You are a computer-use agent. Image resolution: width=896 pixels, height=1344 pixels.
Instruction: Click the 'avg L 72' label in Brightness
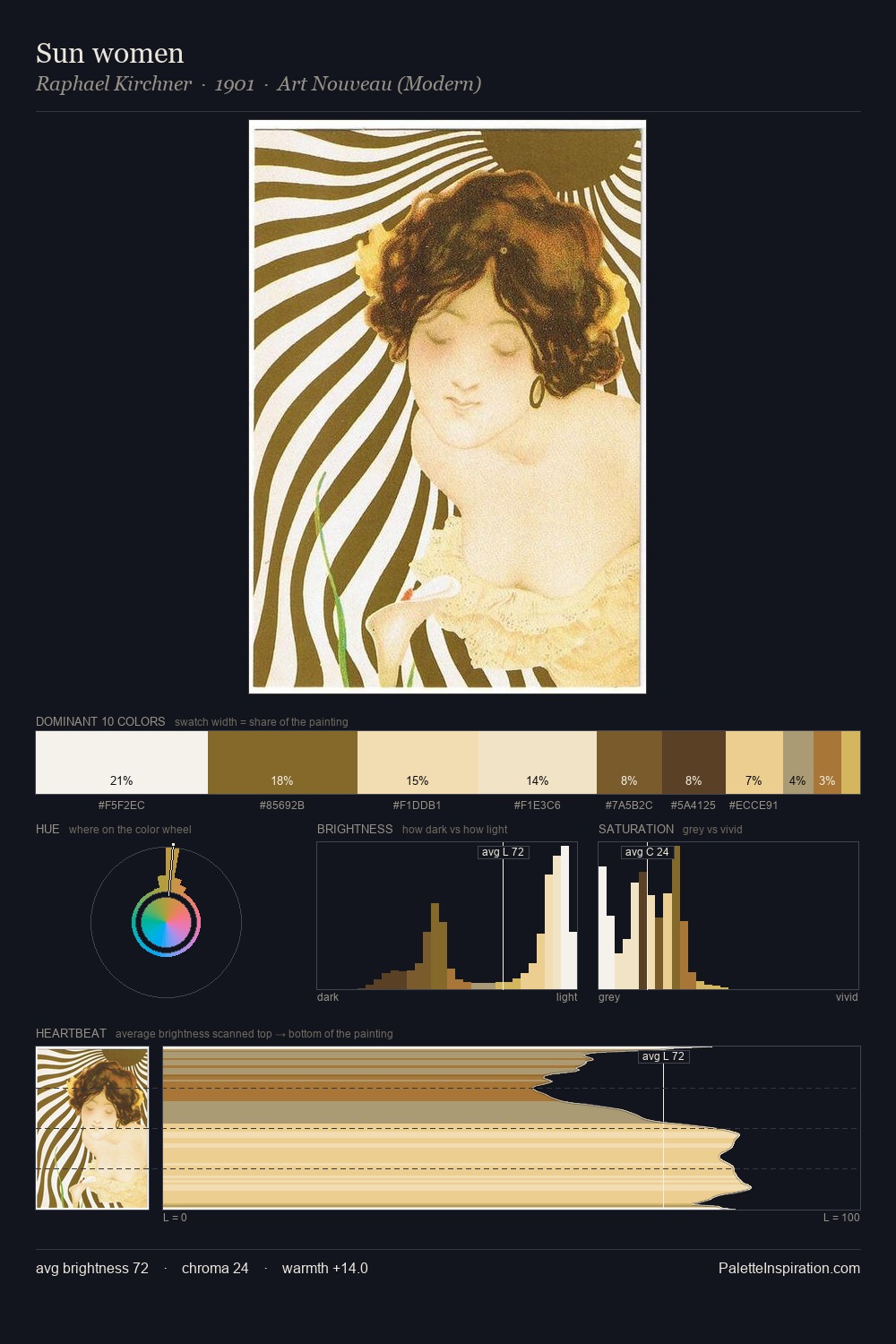[504, 852]
